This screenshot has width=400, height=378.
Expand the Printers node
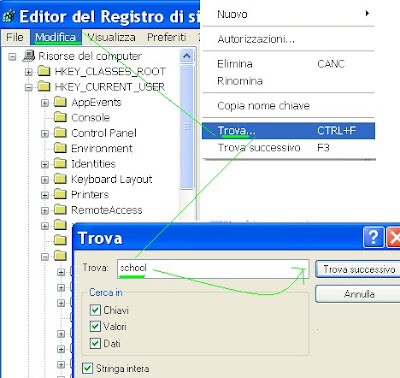tap(45, 195)
